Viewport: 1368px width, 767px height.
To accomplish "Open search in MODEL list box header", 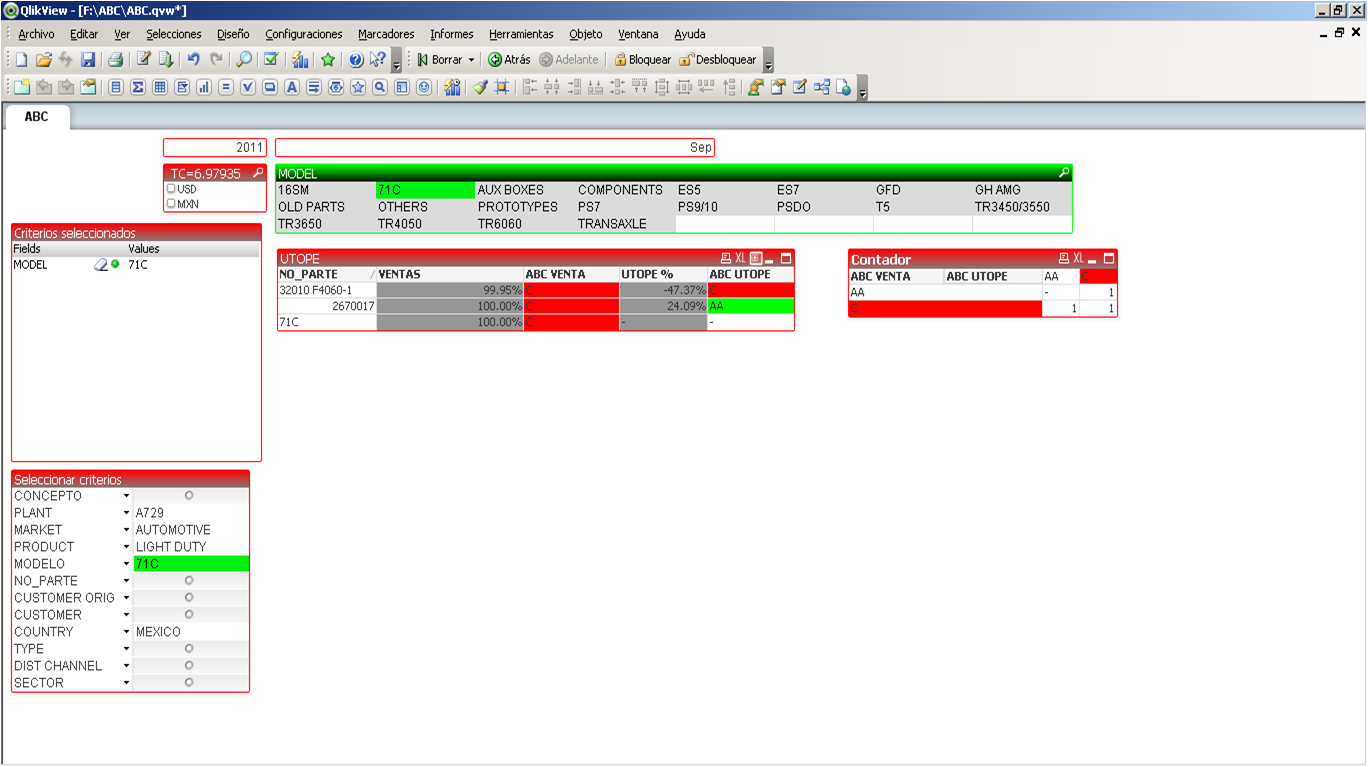I will pos(1064,173).
